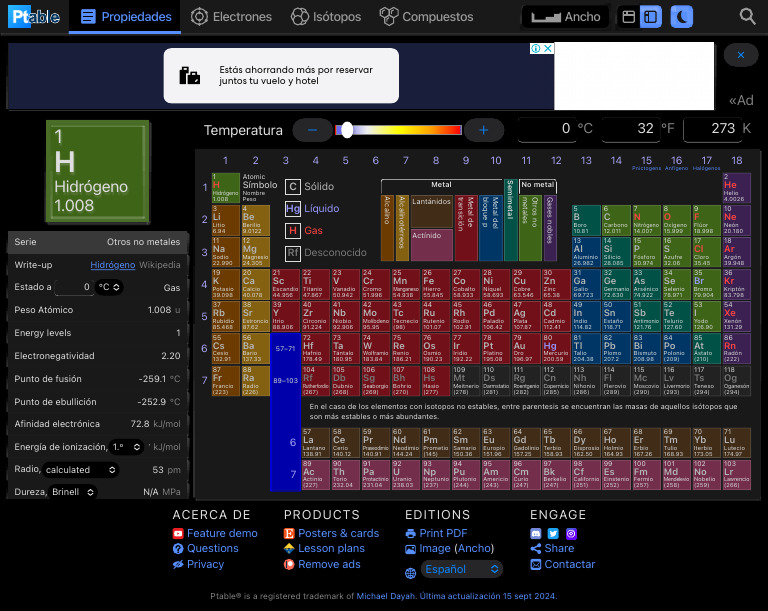Click the 89–103 actinide placeholder cell
768x611 pixels.
[x=285, y=381]
